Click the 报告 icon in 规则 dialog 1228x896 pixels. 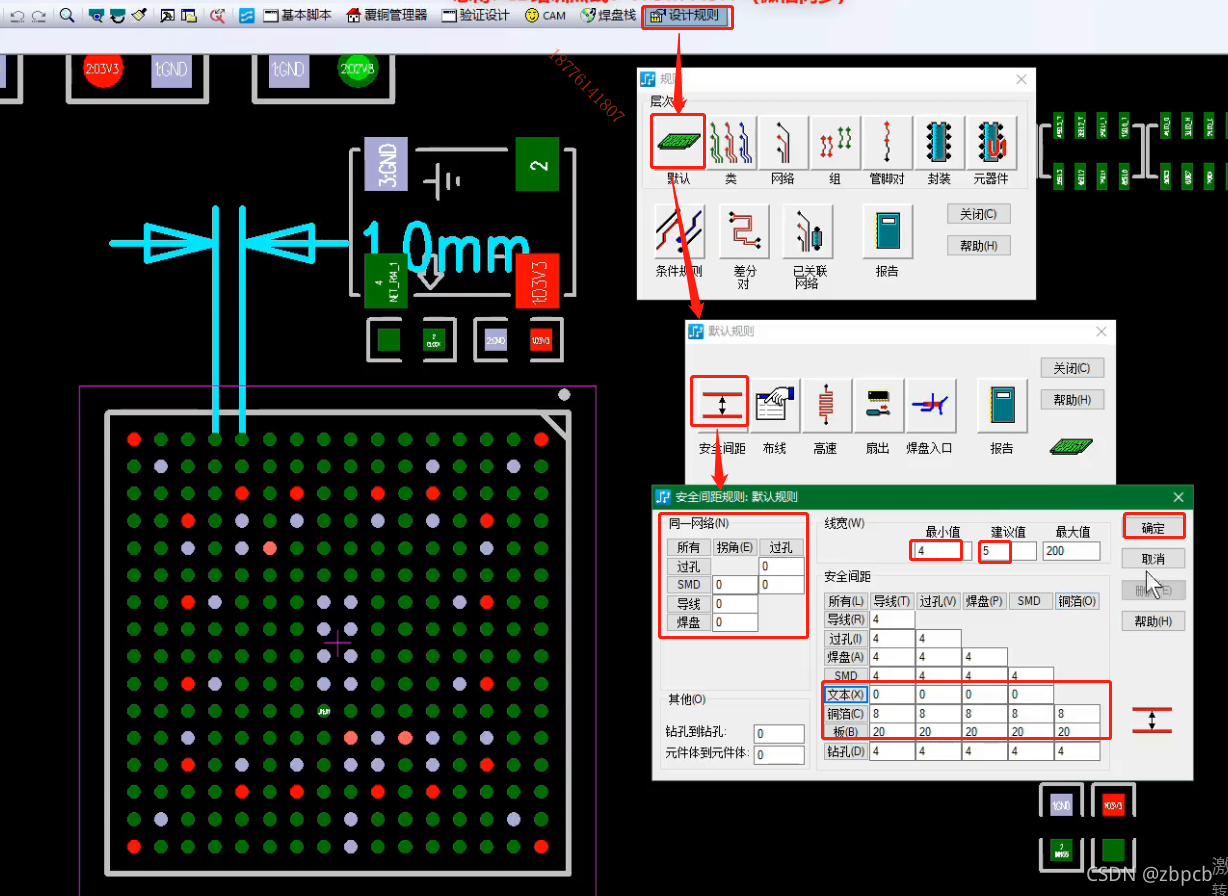click(886, 232)
